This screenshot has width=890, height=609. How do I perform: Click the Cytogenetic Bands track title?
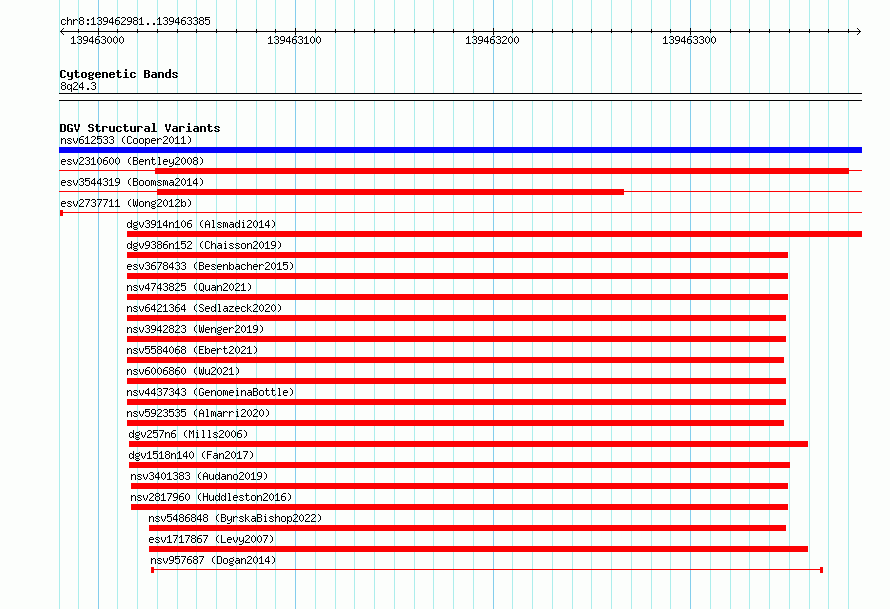(119, 74)
